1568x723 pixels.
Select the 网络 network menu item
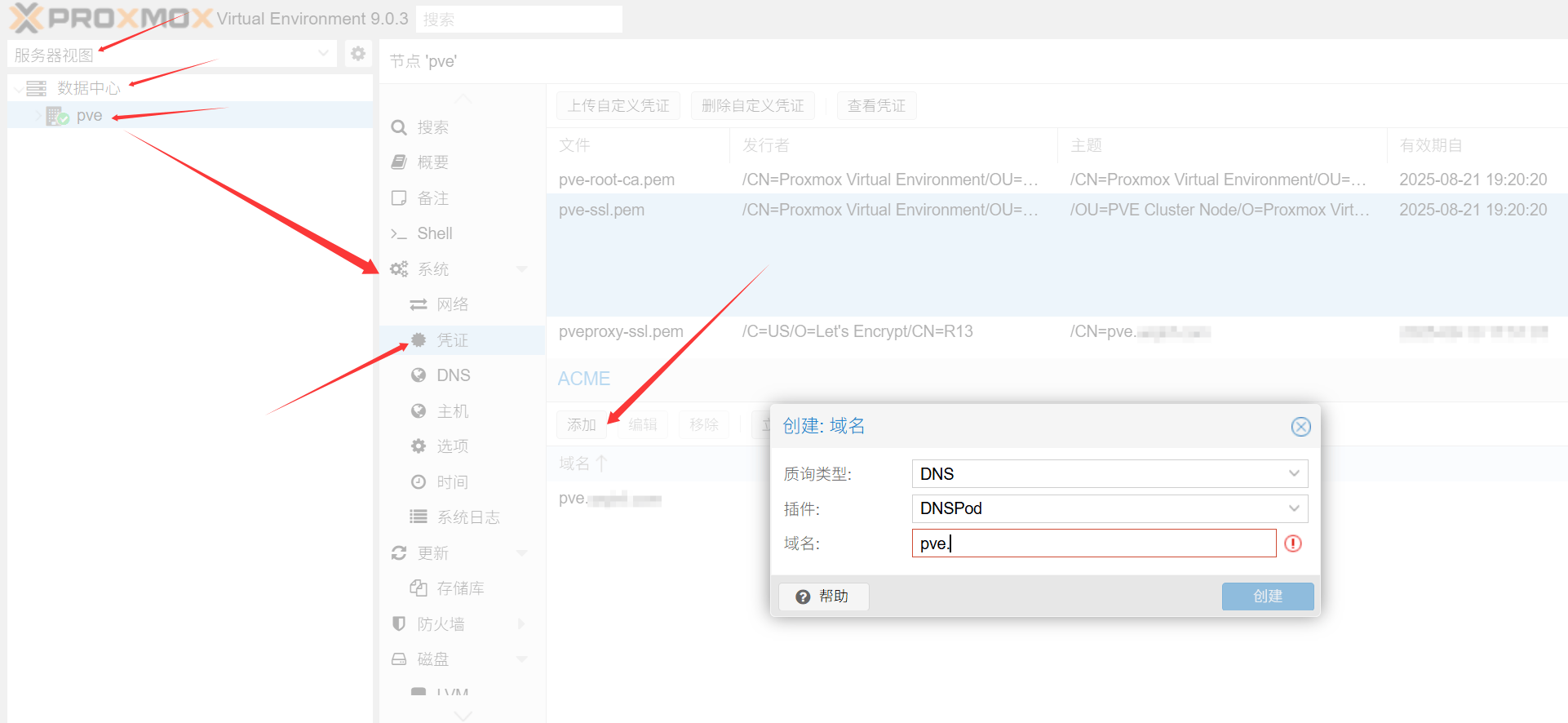click(452, 304)
